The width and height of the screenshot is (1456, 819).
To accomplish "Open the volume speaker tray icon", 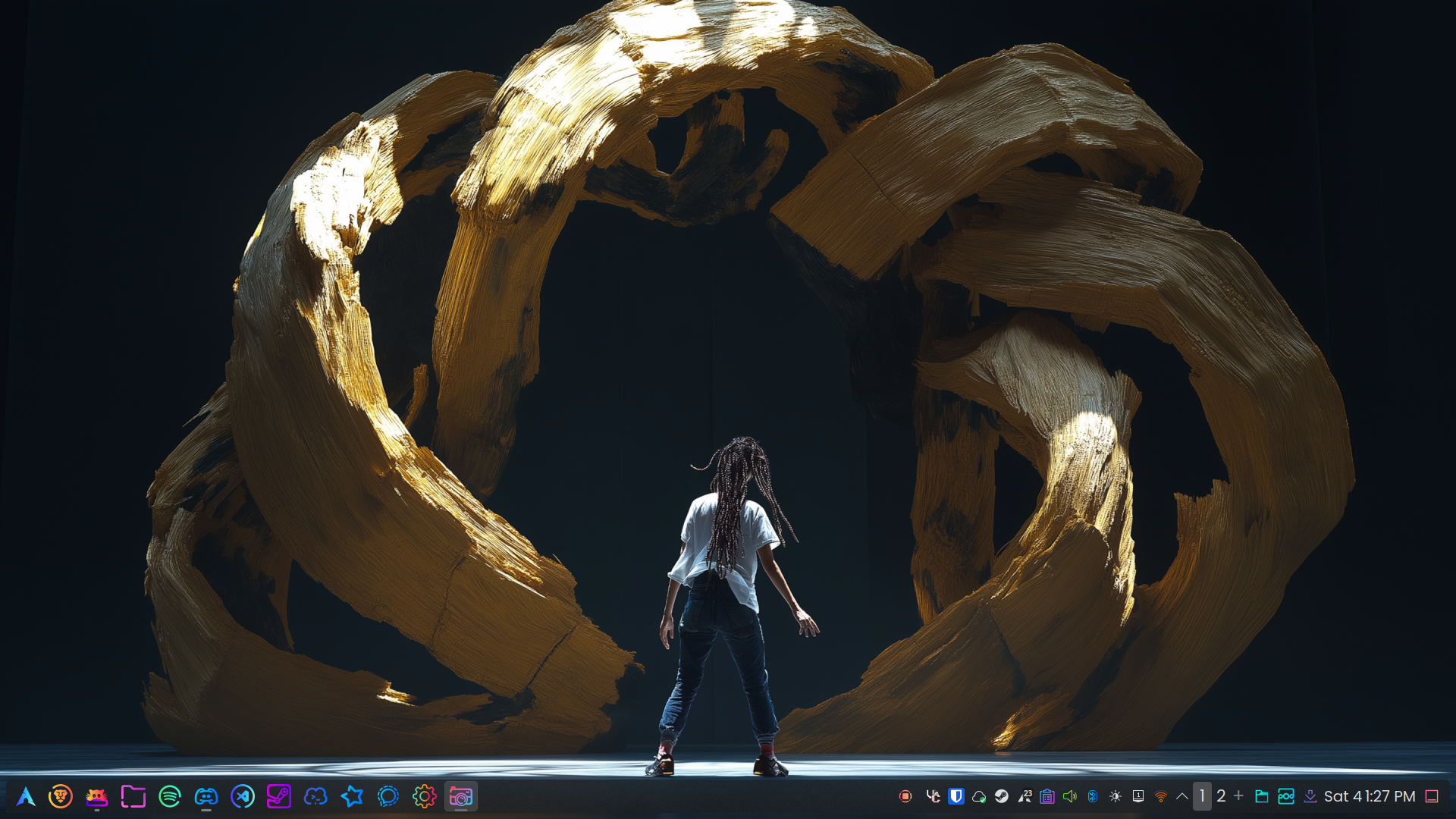I will tap(1070, 796).
